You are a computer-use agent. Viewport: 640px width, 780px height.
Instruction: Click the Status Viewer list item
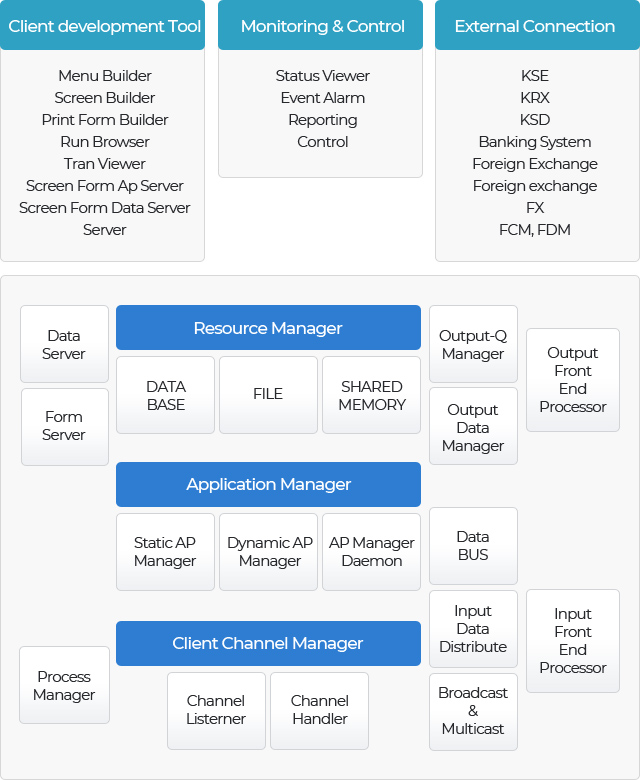[322, 76]
